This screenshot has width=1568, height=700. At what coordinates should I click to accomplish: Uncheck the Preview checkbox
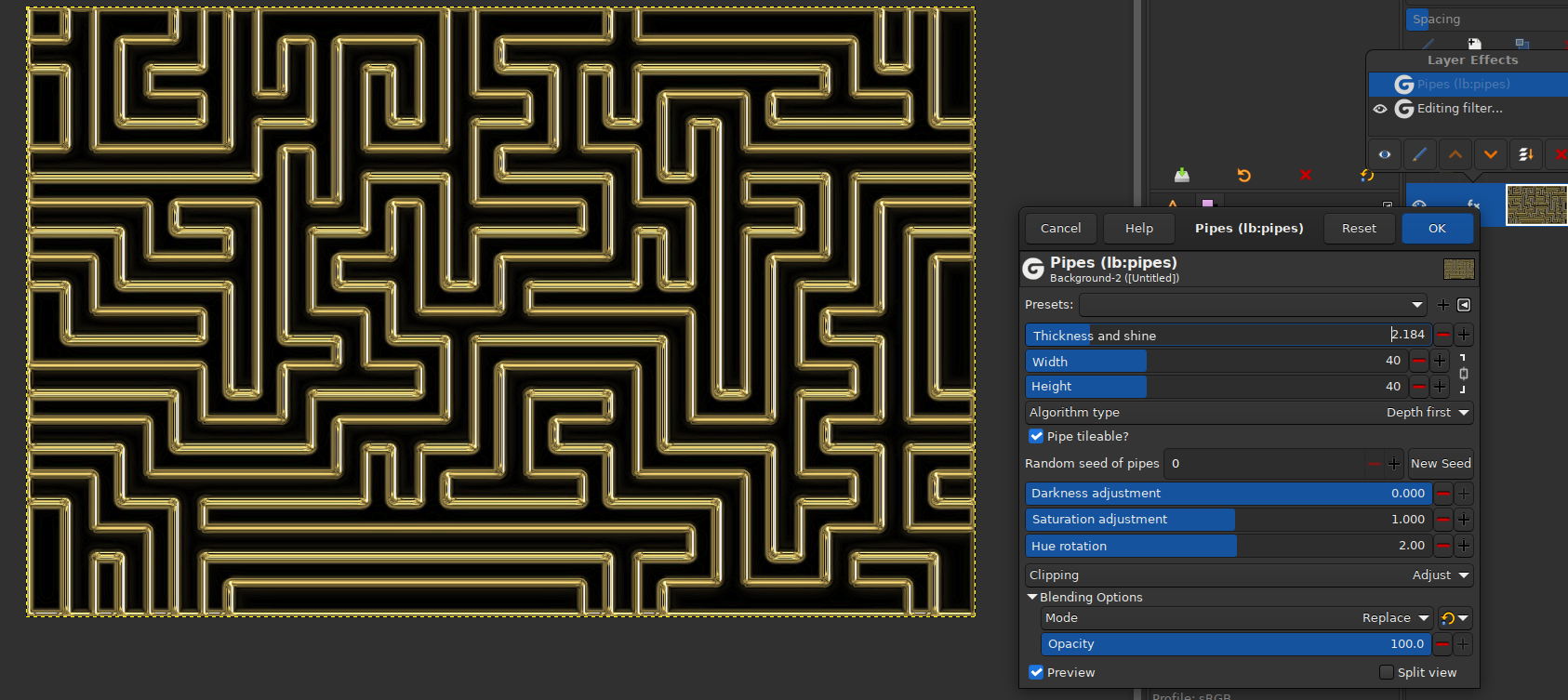[x=1036, y=672]
